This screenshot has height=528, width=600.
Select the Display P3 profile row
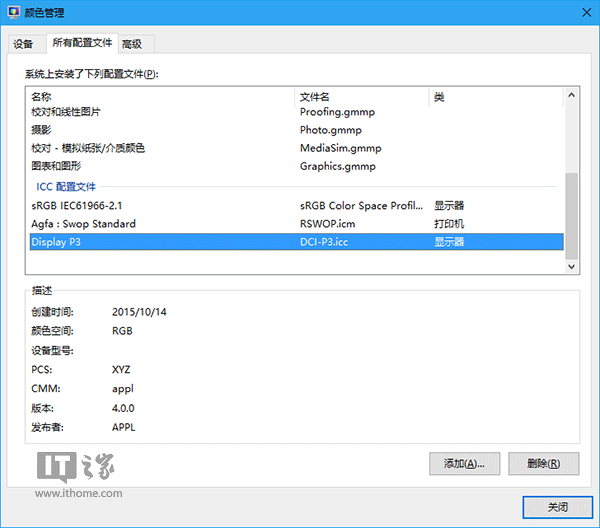[x=297, y=242]
